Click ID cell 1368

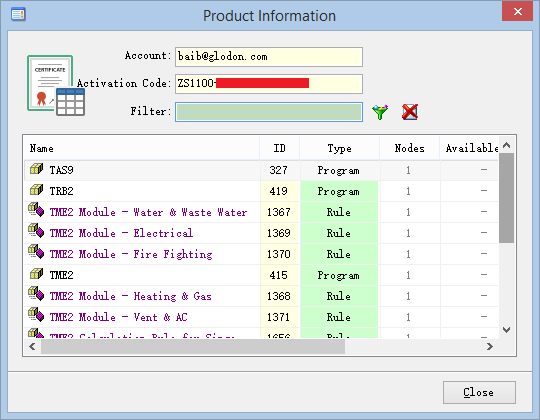[x=278, y=296]
